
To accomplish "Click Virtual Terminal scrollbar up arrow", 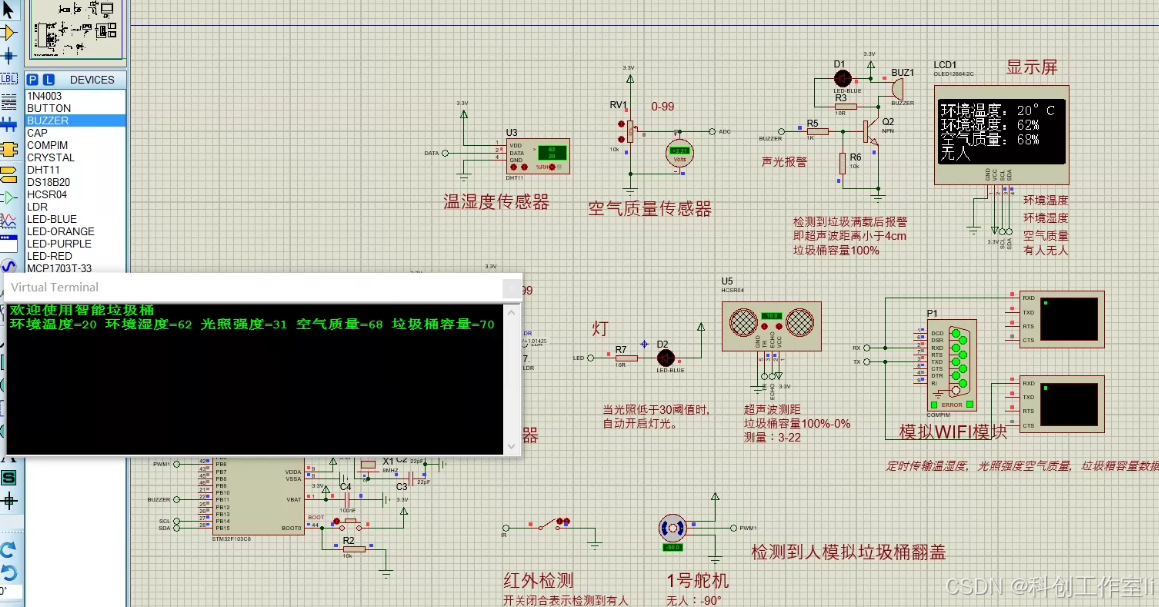I will coord(511,313).
